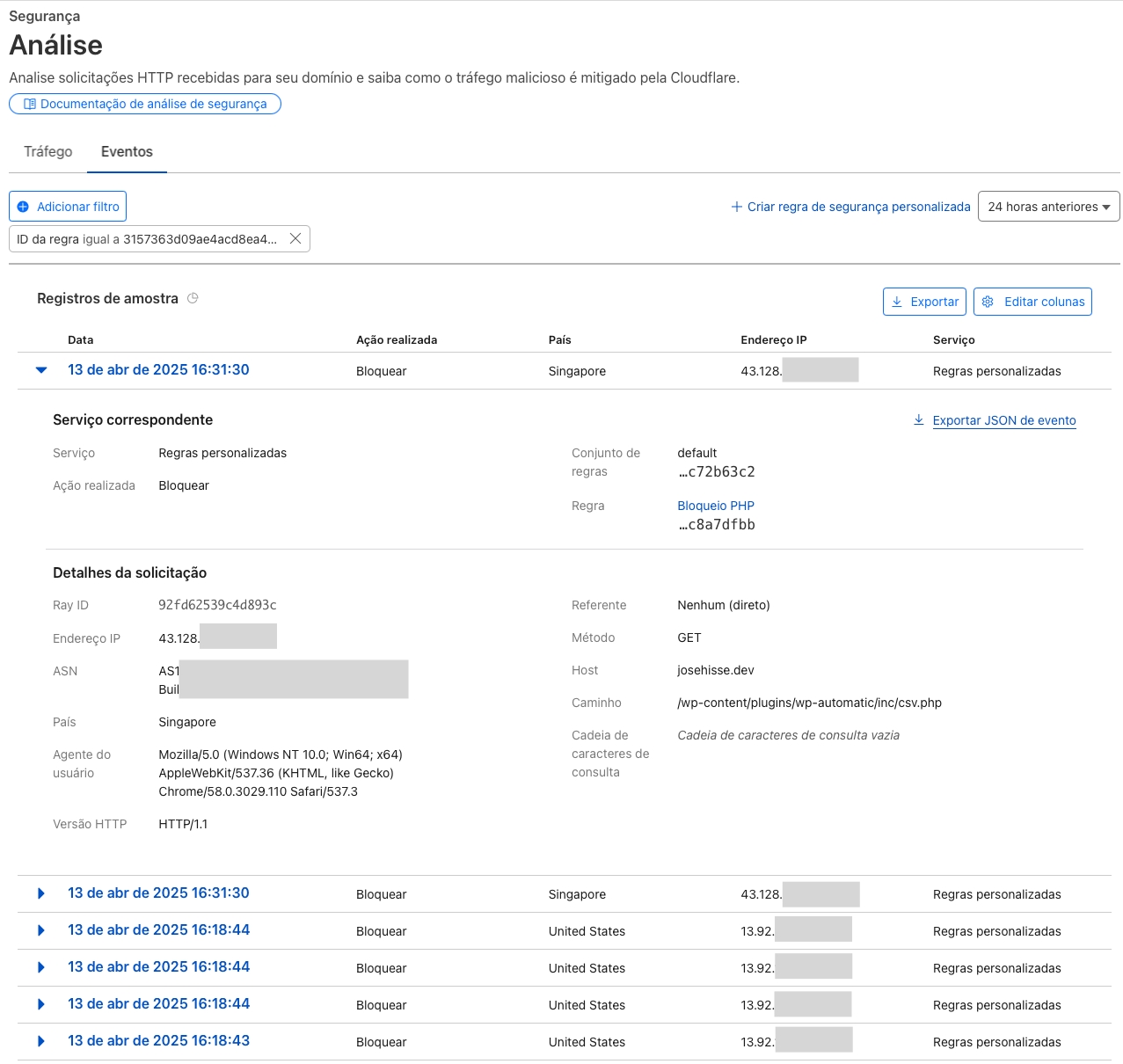Click plus icon before Criar regra de segurança
1123x1064 pixels.
[x=737, y=207]
